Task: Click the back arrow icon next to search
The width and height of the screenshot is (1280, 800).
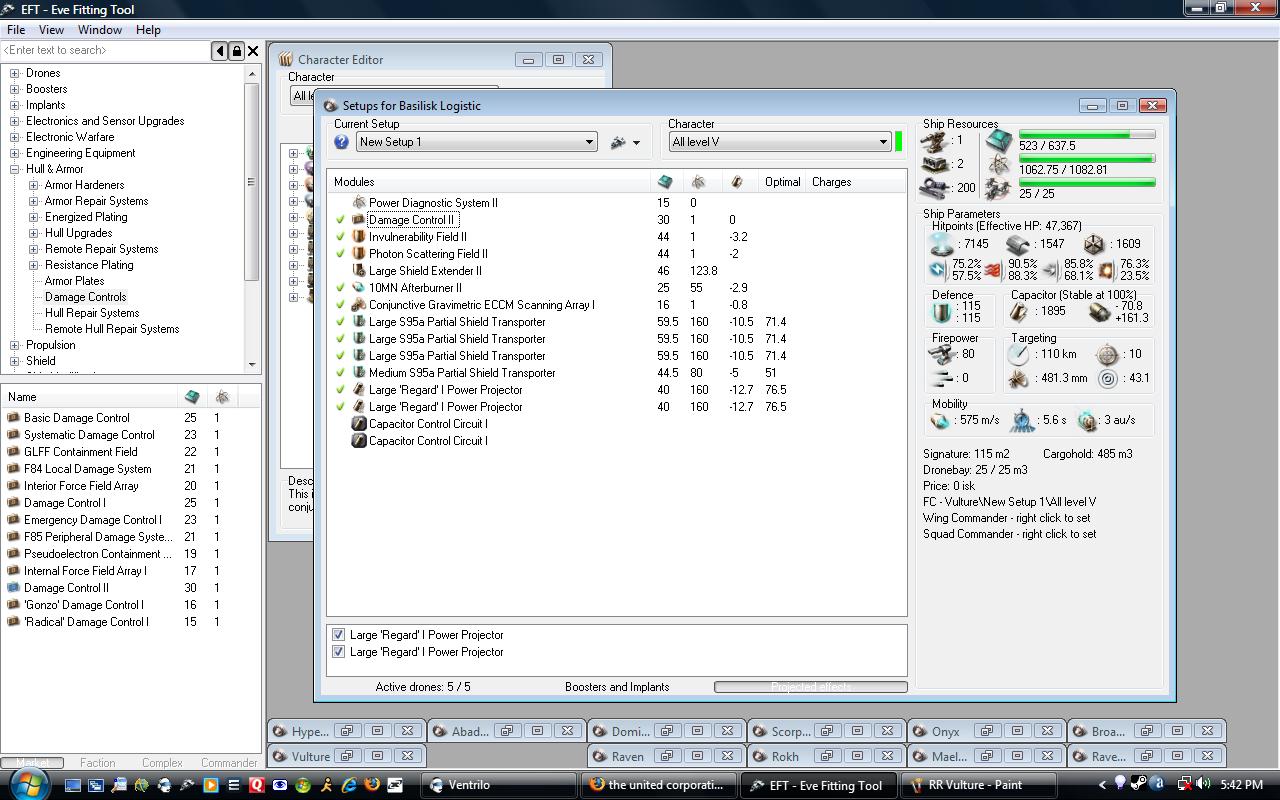Action: click(x=219, y=50)
